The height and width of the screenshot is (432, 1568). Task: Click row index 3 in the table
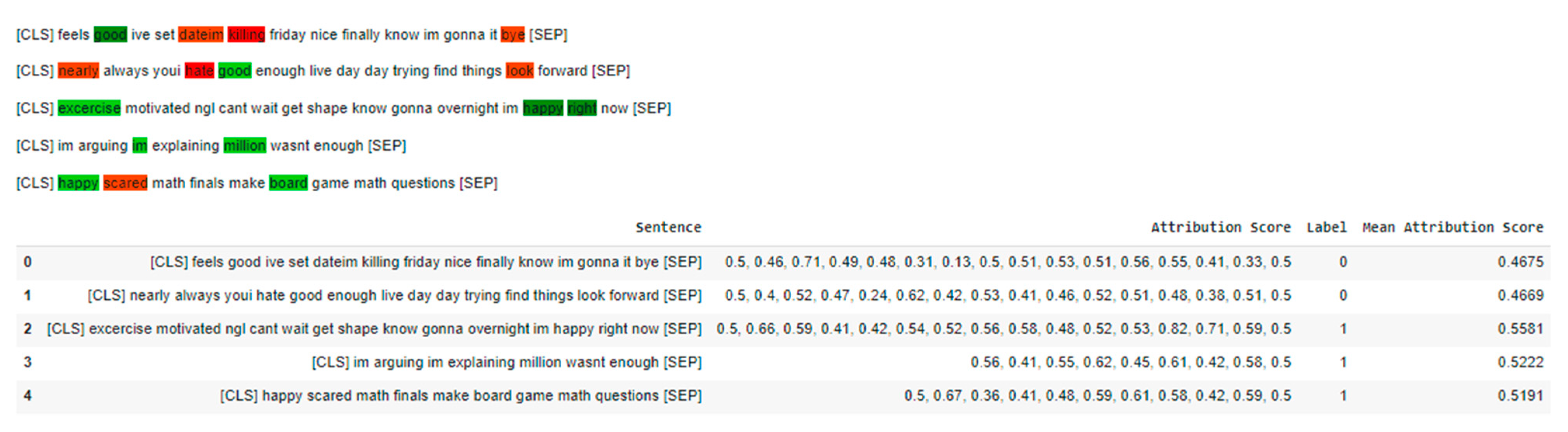[x=28, y=363]
